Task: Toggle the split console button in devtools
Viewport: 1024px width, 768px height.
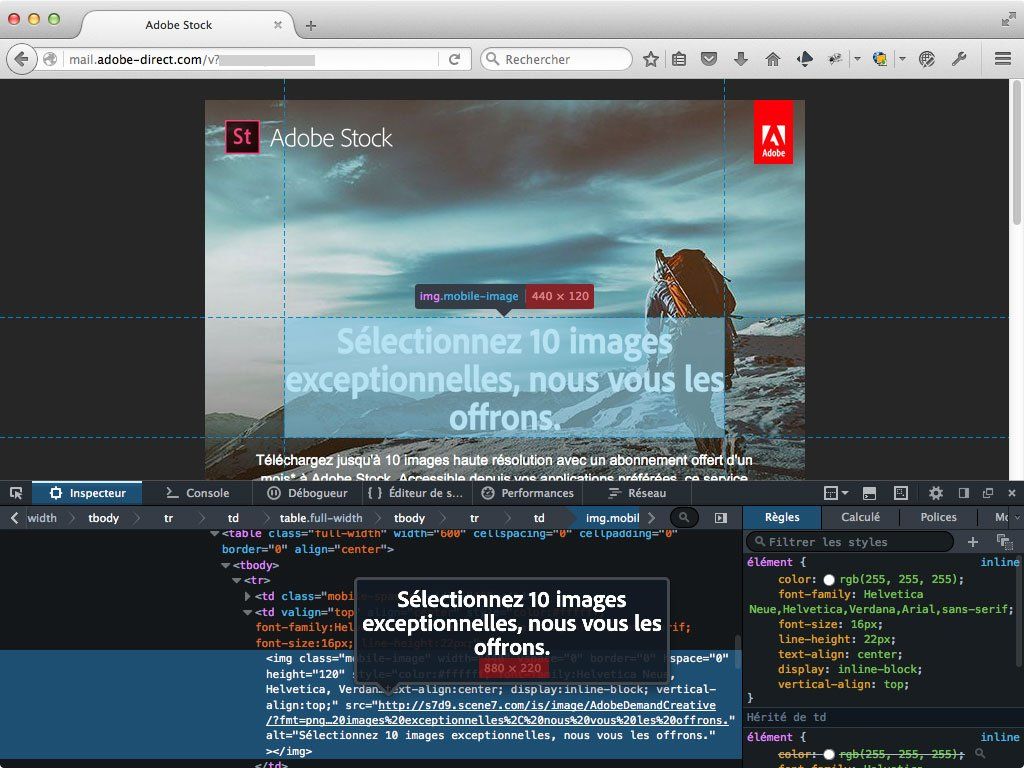Action: [870, 493]
